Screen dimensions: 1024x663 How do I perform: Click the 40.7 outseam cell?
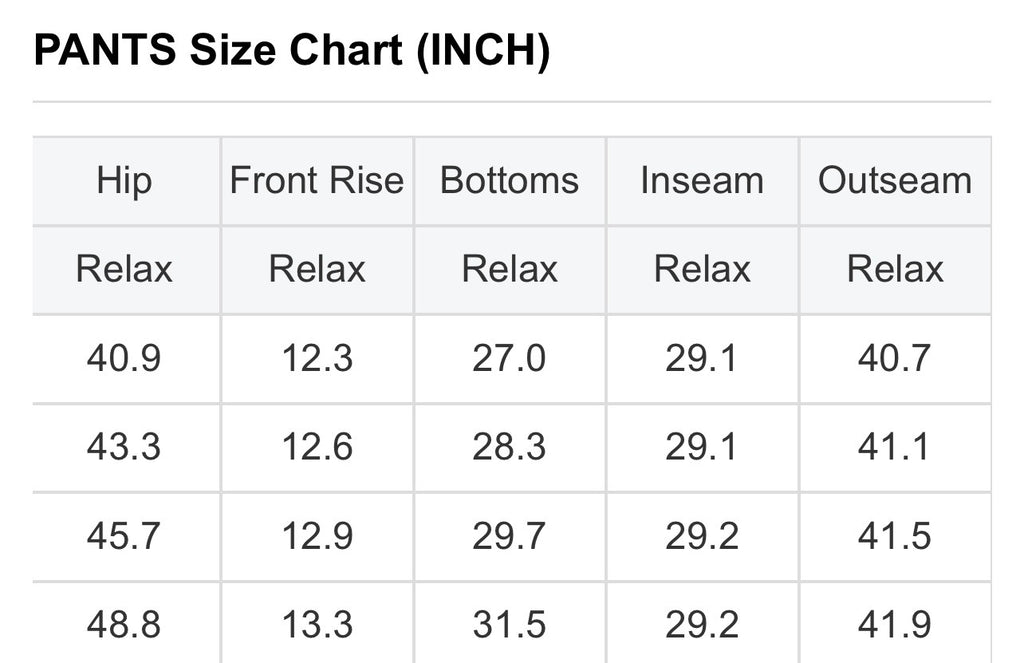tap(895, 358)
